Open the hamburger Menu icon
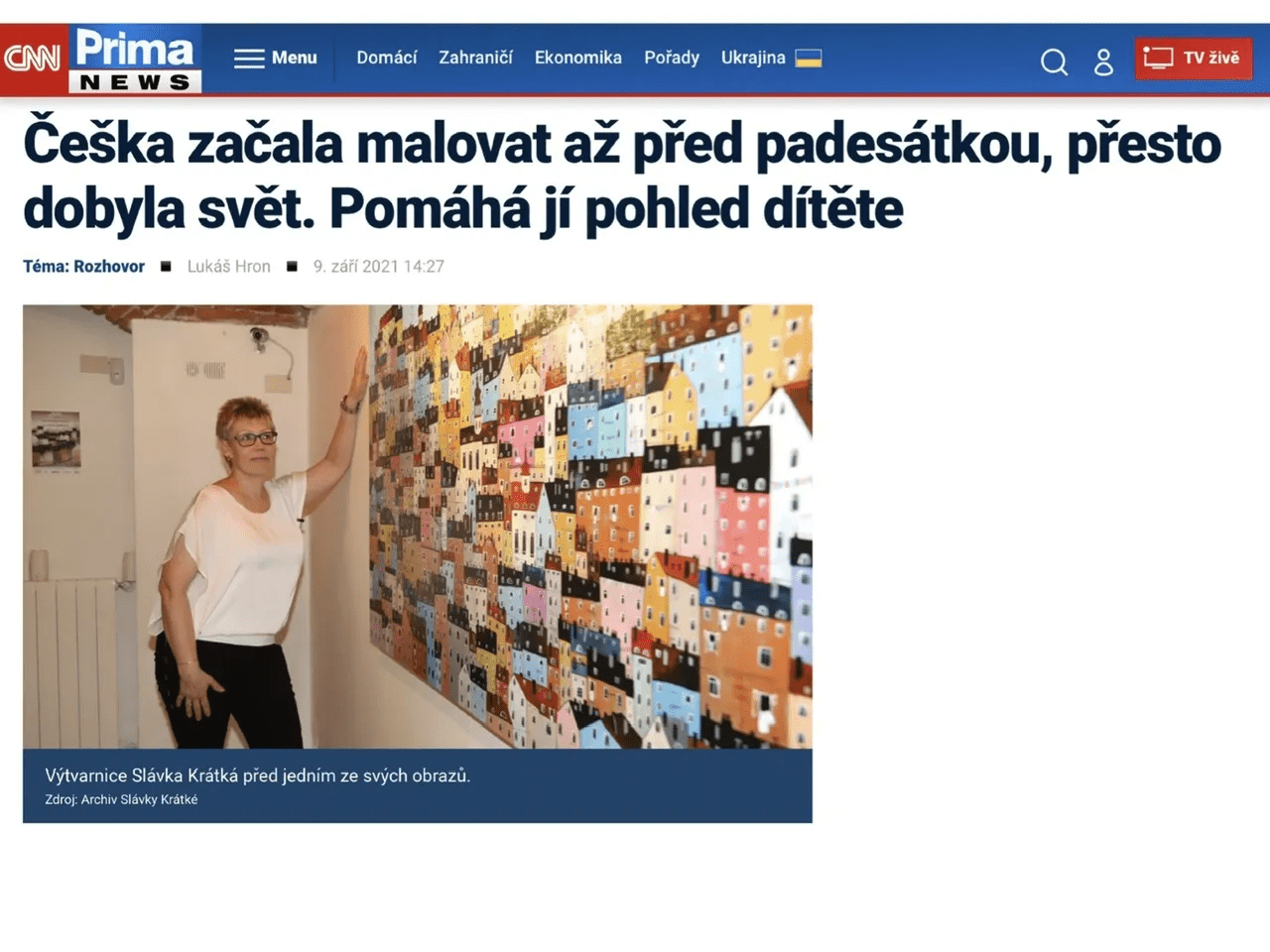The height and width of the screenshot is (952, 1270). pyautogui.click(x=248, y=59)
